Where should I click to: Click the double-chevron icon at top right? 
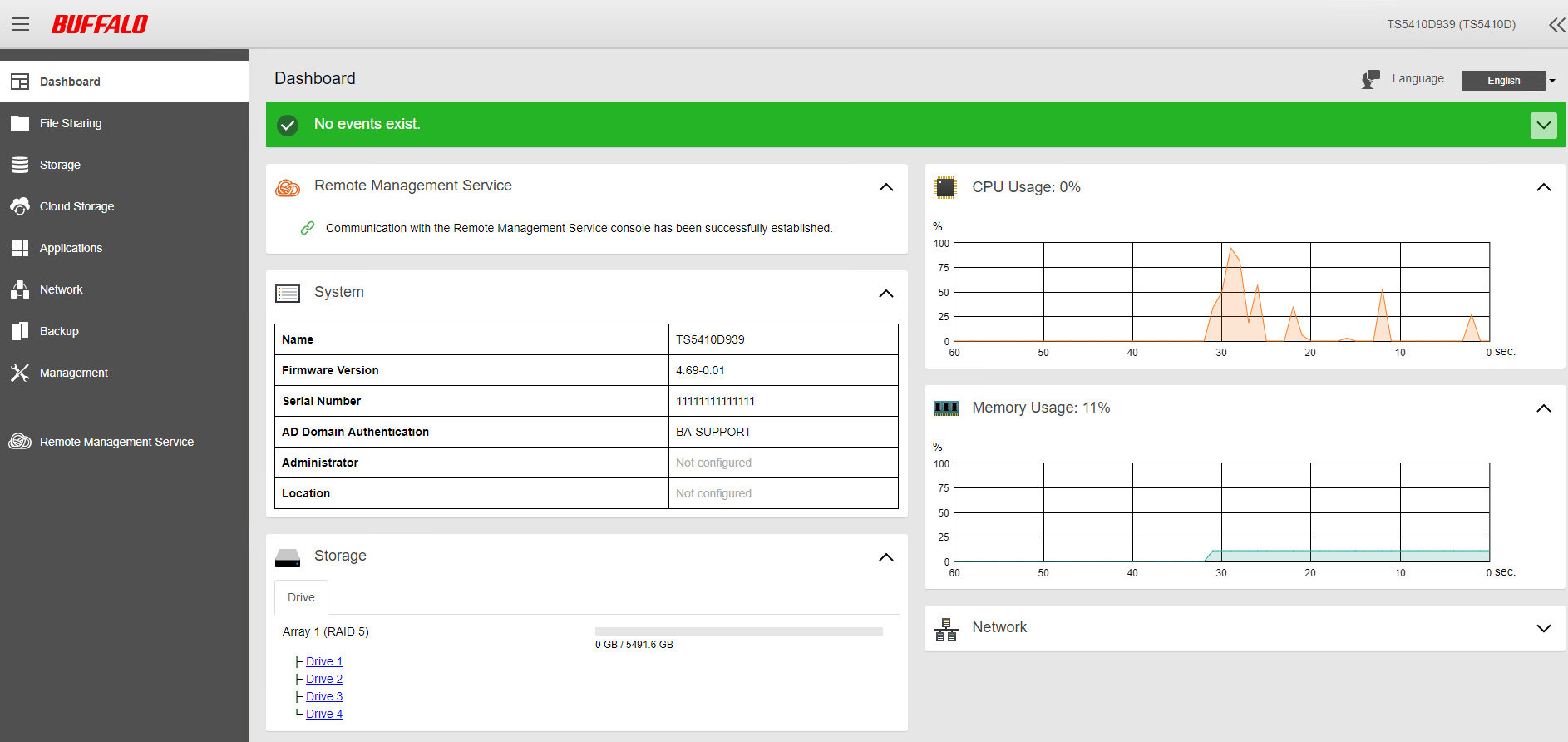[x=1556, y=25]
